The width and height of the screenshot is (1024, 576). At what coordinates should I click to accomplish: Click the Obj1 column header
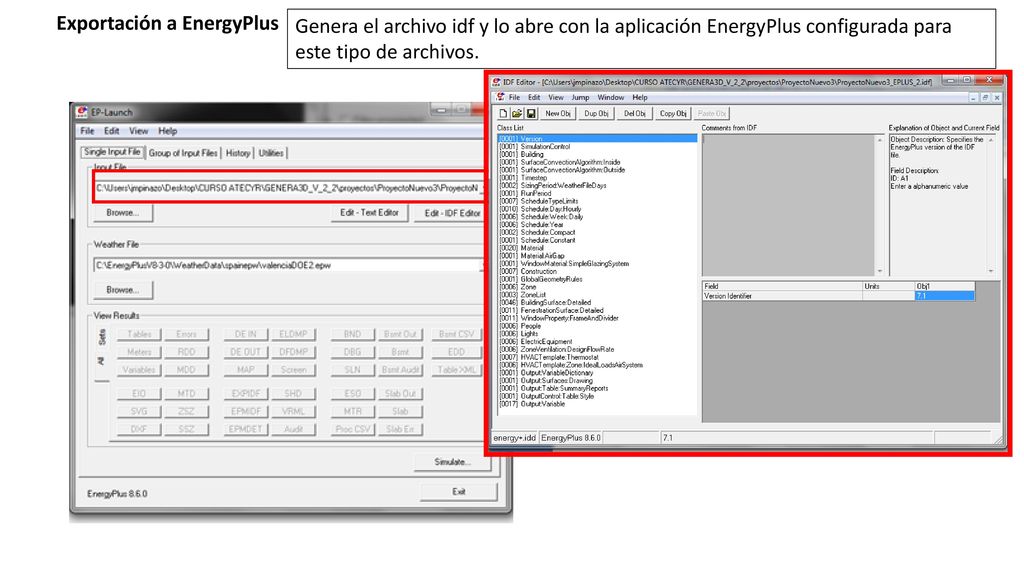[x=944, y=286]
